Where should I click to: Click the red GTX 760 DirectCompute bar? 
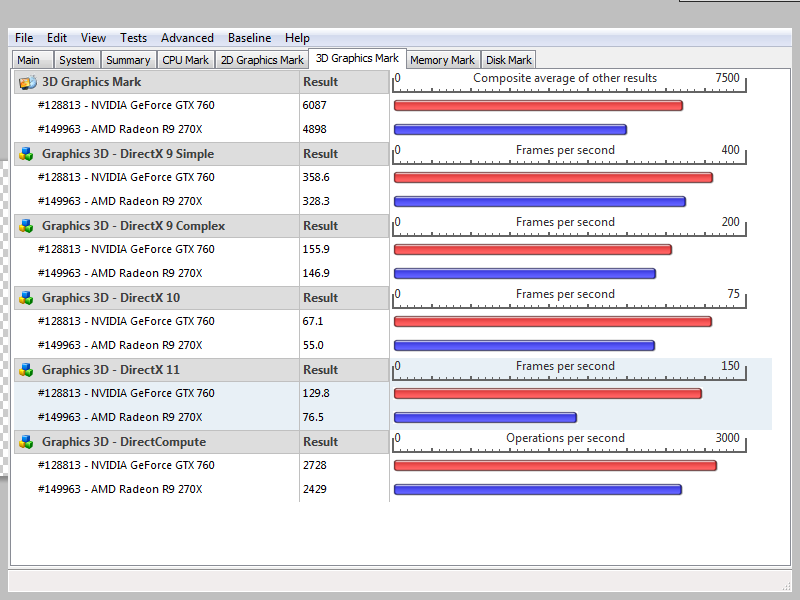click(x=555, y=465)
